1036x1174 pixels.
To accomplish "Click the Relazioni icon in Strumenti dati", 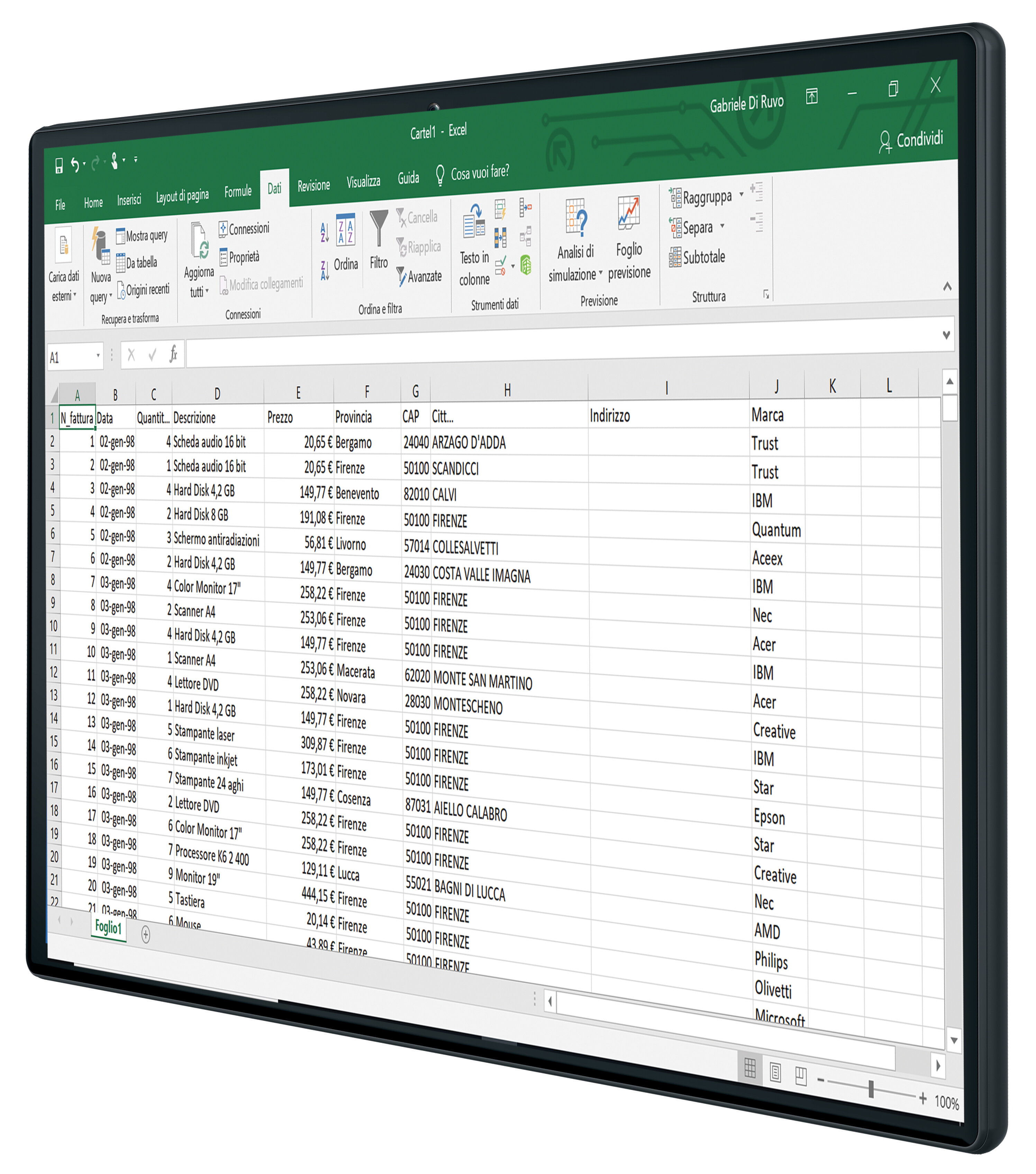I will pyautogui.click(x=525, y=236).
